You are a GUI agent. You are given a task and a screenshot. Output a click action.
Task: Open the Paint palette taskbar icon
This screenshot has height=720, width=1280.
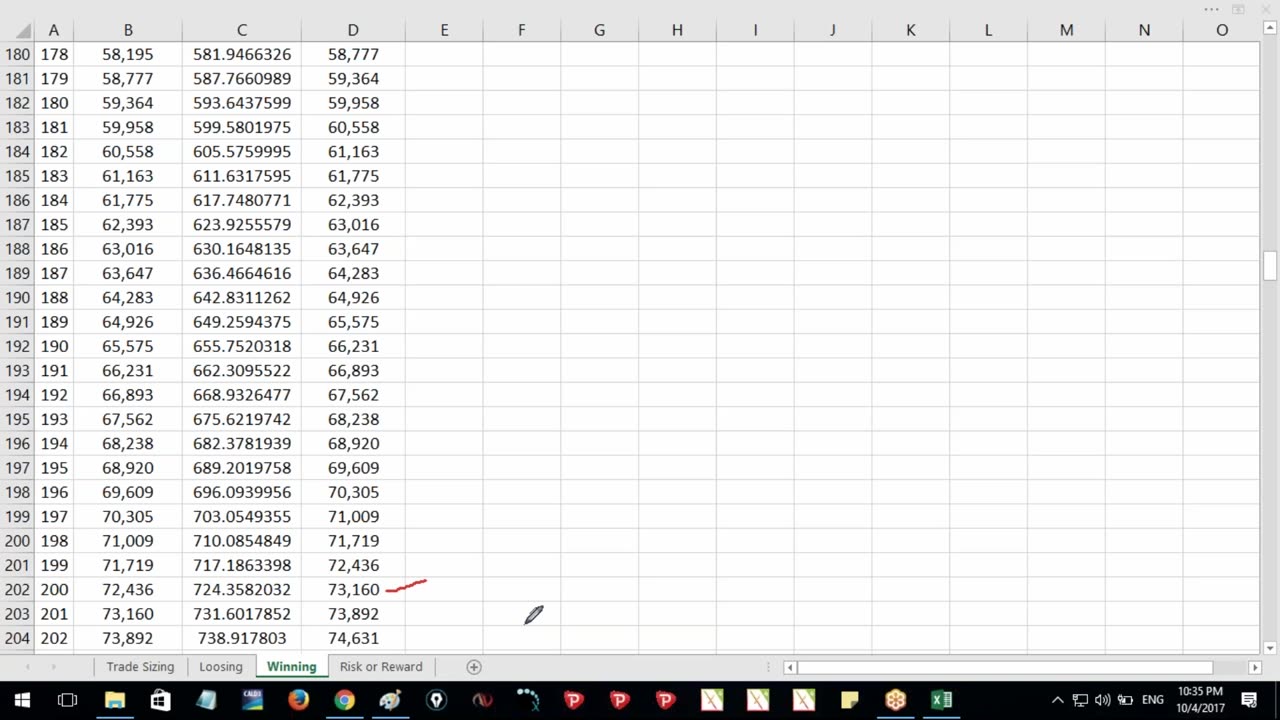click(x=390, y=700)
